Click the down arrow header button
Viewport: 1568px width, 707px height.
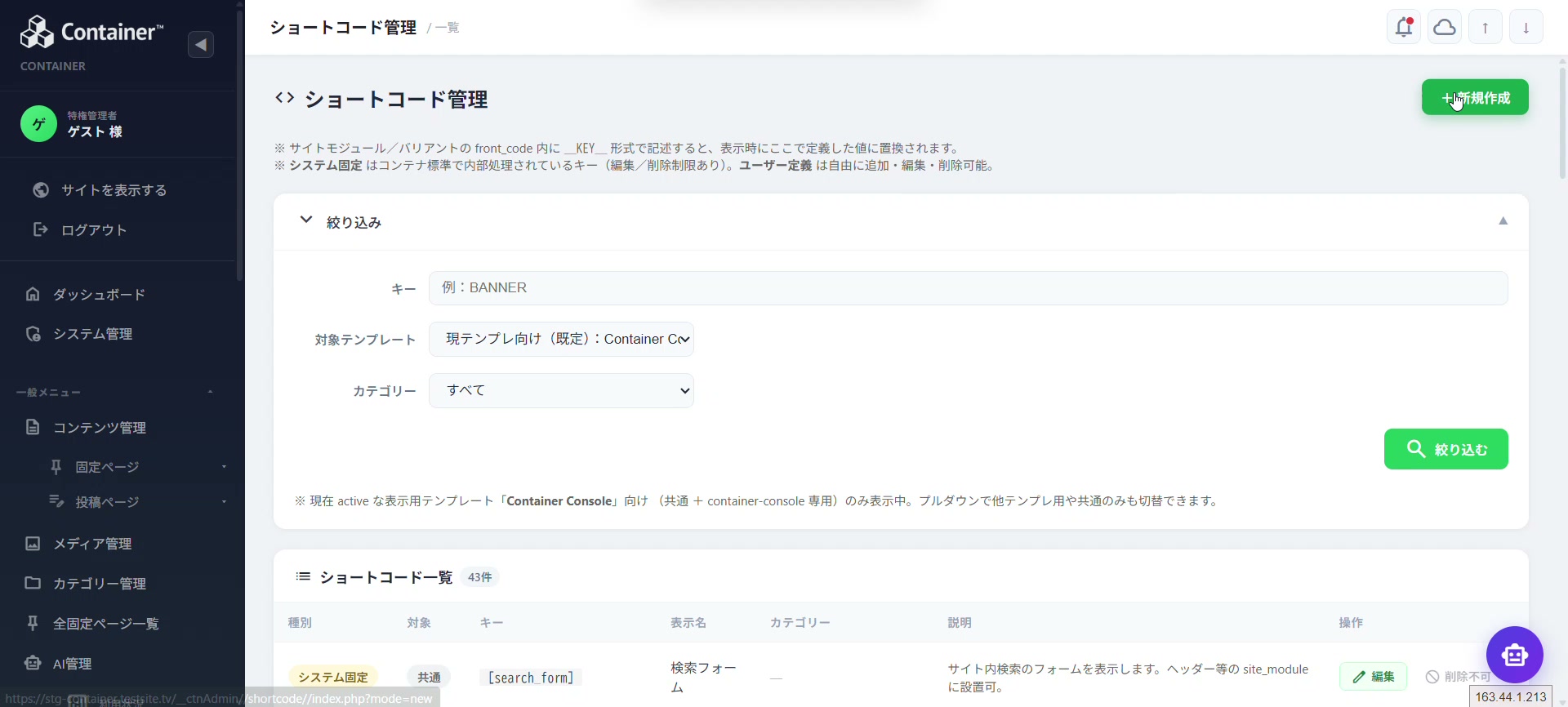[1526, 28]
